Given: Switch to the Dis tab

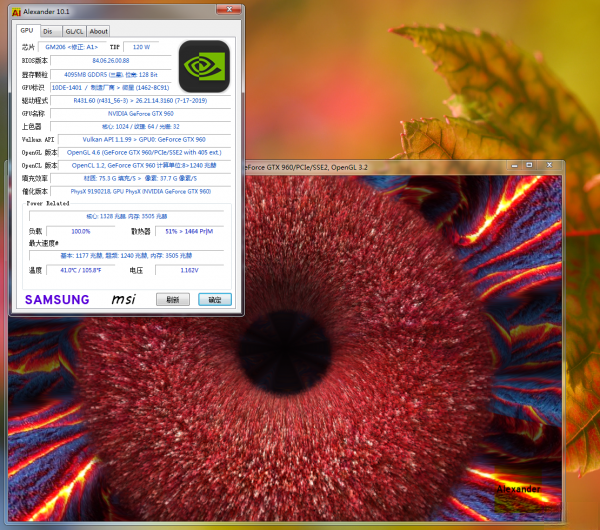Looking at the screenshot, I should click(x=47, y=31).
